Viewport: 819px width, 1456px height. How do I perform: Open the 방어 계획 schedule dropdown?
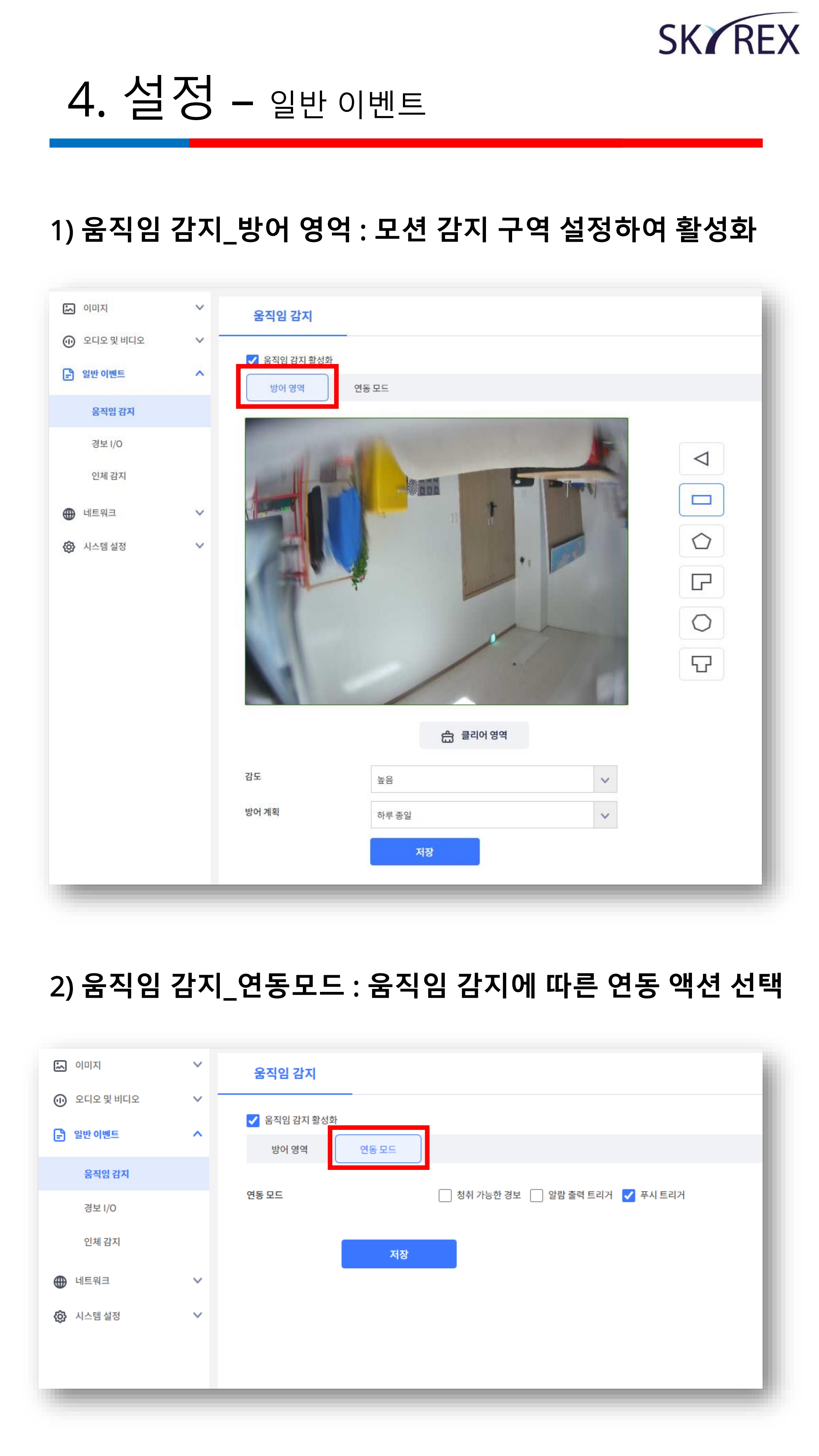(494, 815)
